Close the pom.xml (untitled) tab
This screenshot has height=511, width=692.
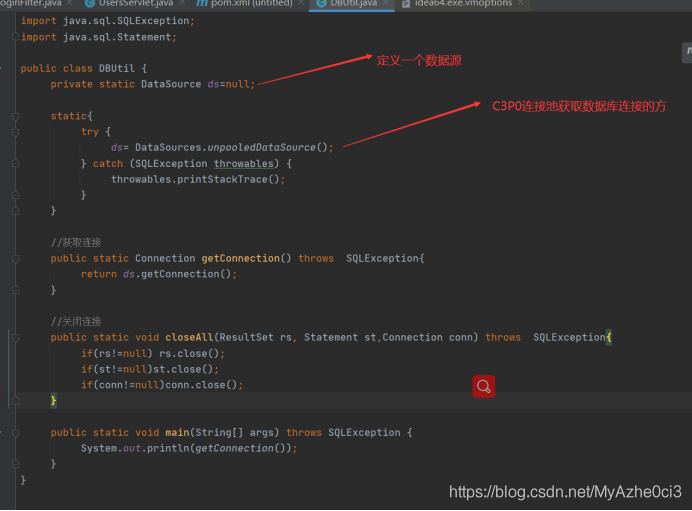tap(301, 3)
